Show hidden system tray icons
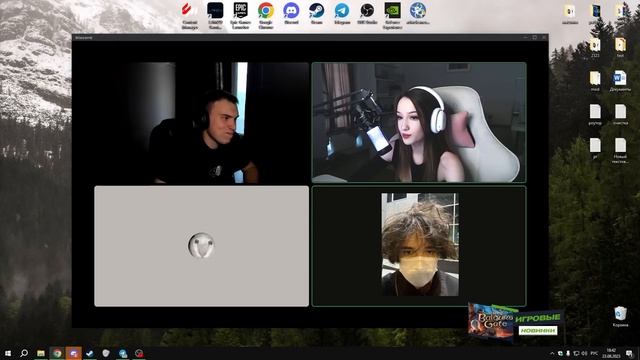Image resolution: width=640 pixels, height=360 pixels. (x=552, y=353)
